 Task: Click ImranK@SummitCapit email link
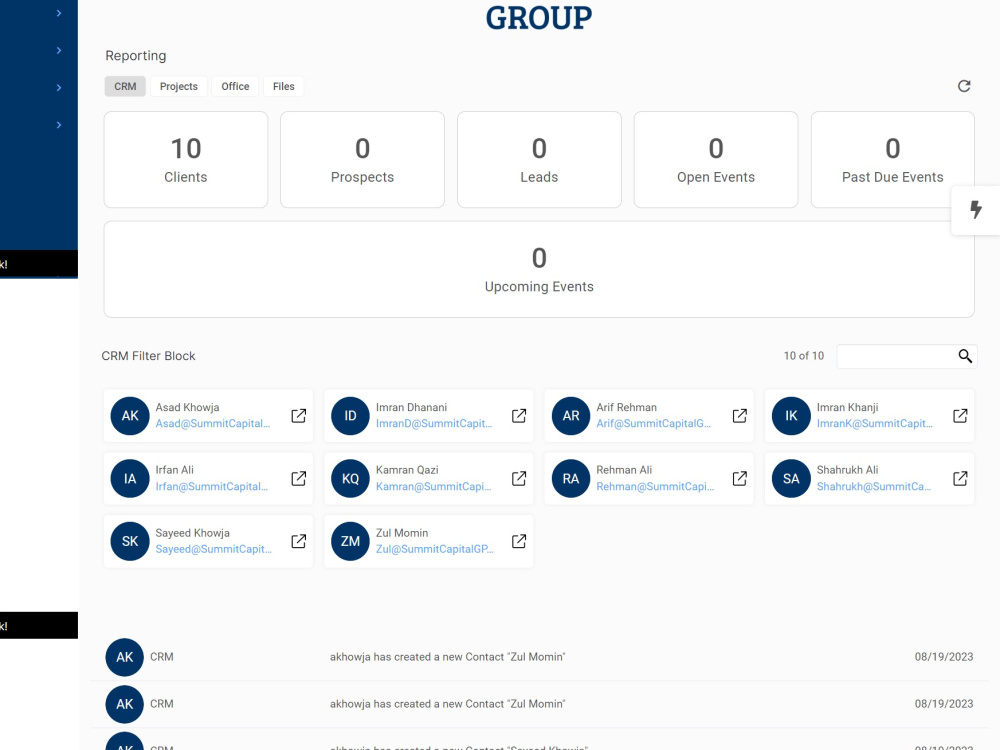(874, 423)
